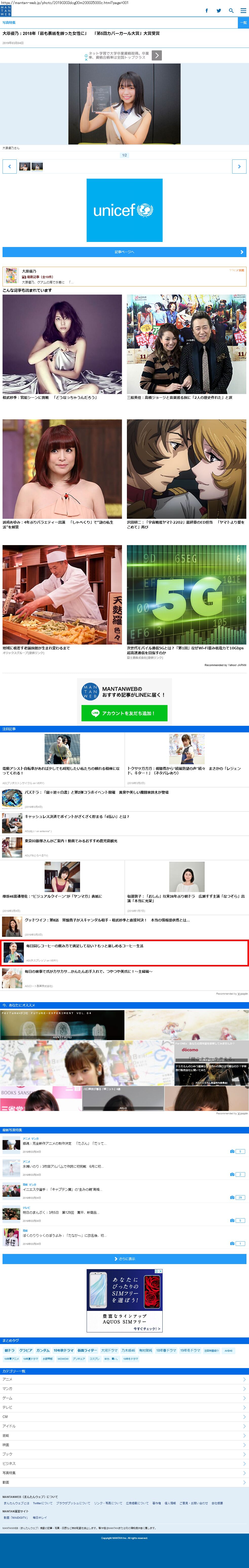Click the AQUOS SIMフリー advertisement
The height and width of the screenshot is (1568, 249).
click(x=124, y=1300)
